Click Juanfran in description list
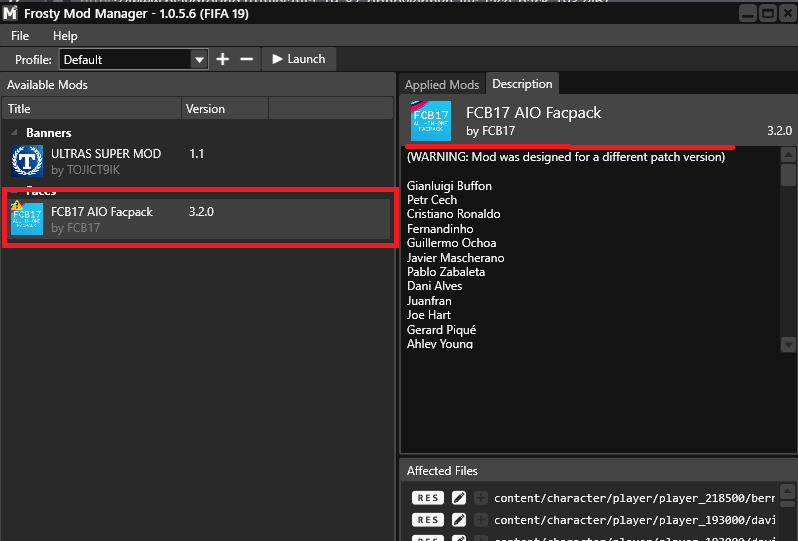 pyautogui.click(x=429, y=301)
